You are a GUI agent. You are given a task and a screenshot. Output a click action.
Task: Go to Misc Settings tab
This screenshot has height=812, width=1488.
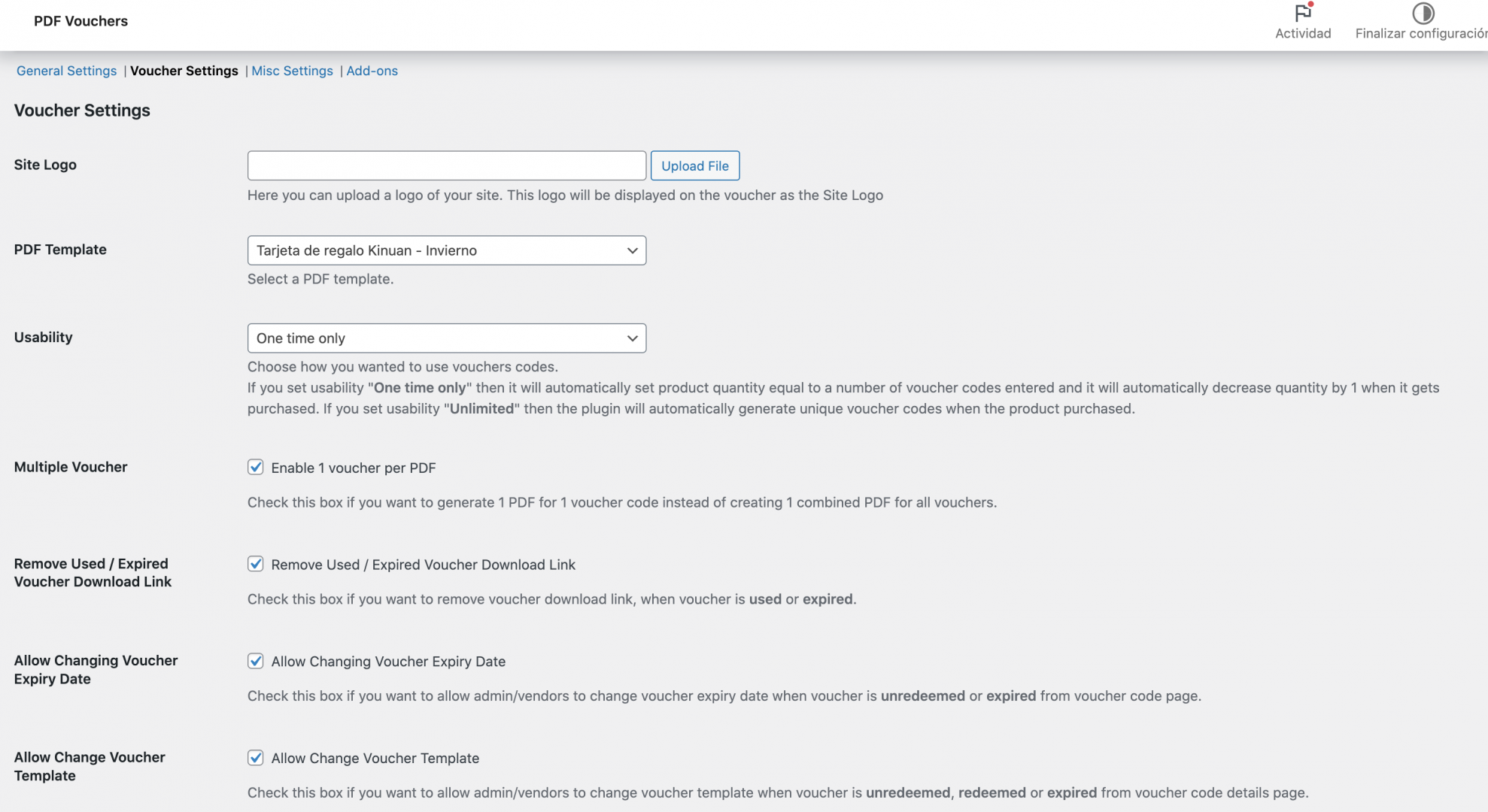pos(292,71)
